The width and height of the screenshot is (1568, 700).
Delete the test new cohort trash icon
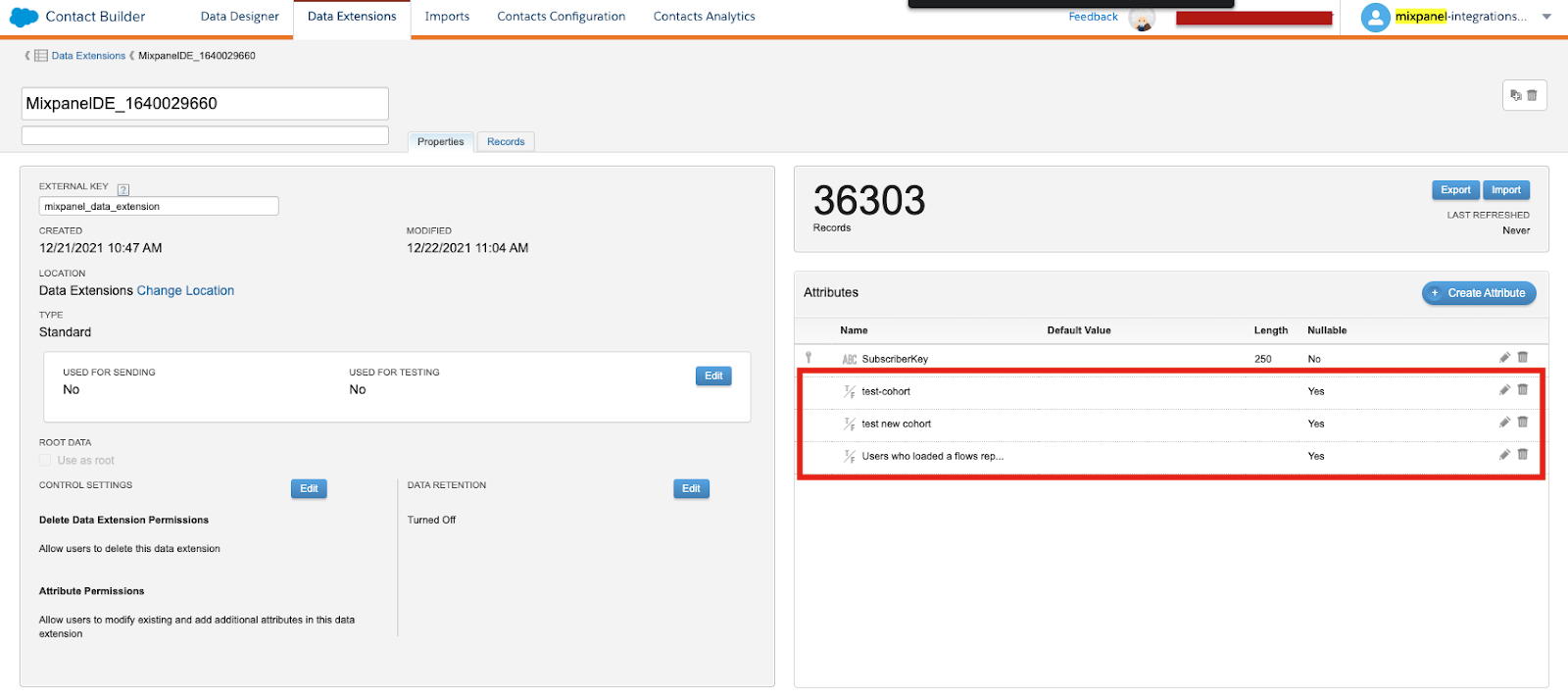click(1523, 423)
